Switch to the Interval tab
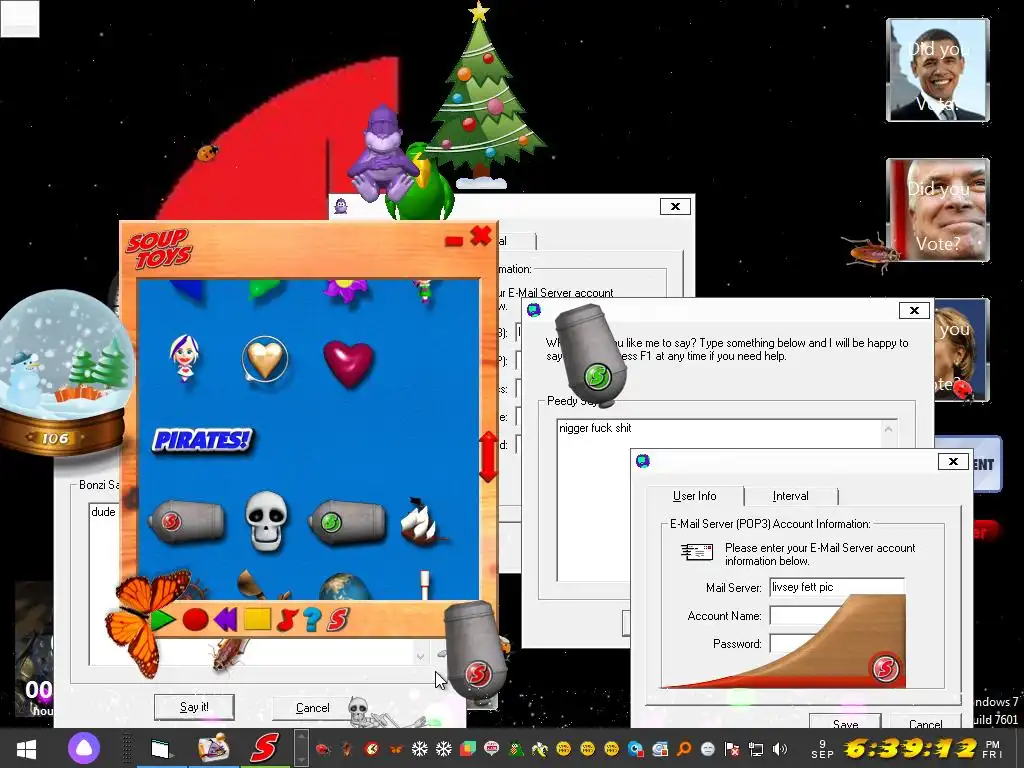The image size is (1024, 768). pyautogui.click(x=790, y=496)
